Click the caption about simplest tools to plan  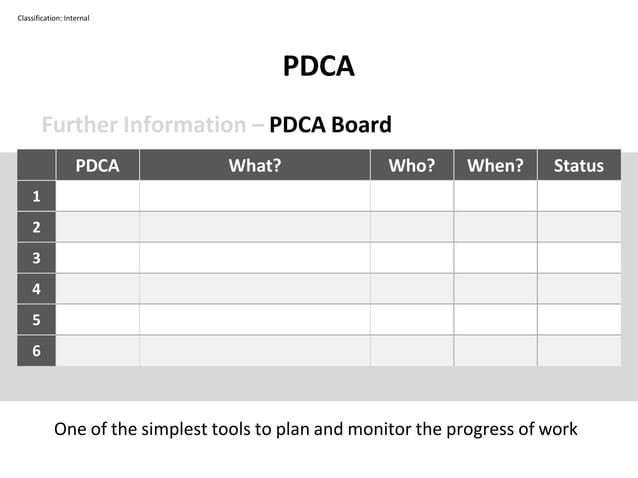(x=316, y=430)
